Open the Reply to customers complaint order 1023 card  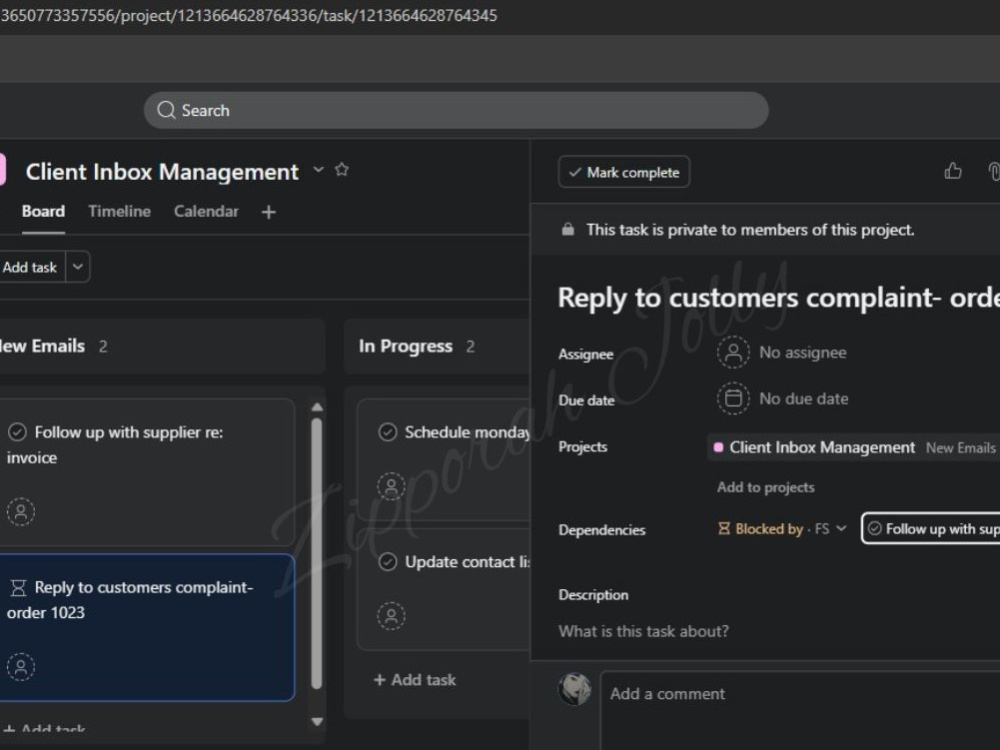coord(147,628)
